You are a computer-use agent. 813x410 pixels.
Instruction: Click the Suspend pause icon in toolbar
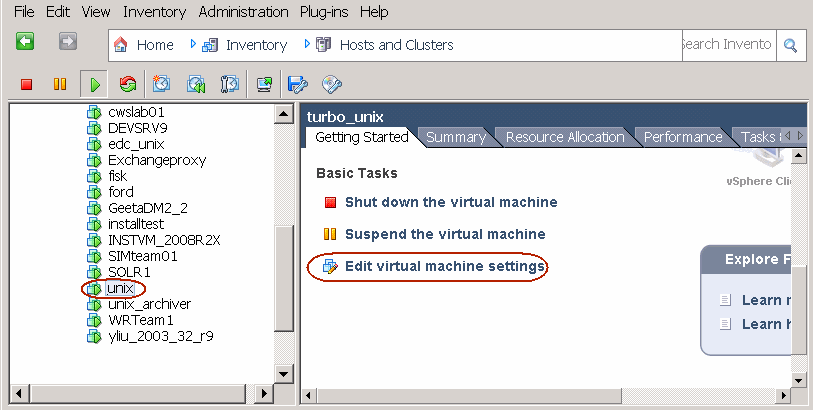tap(60, 85)
